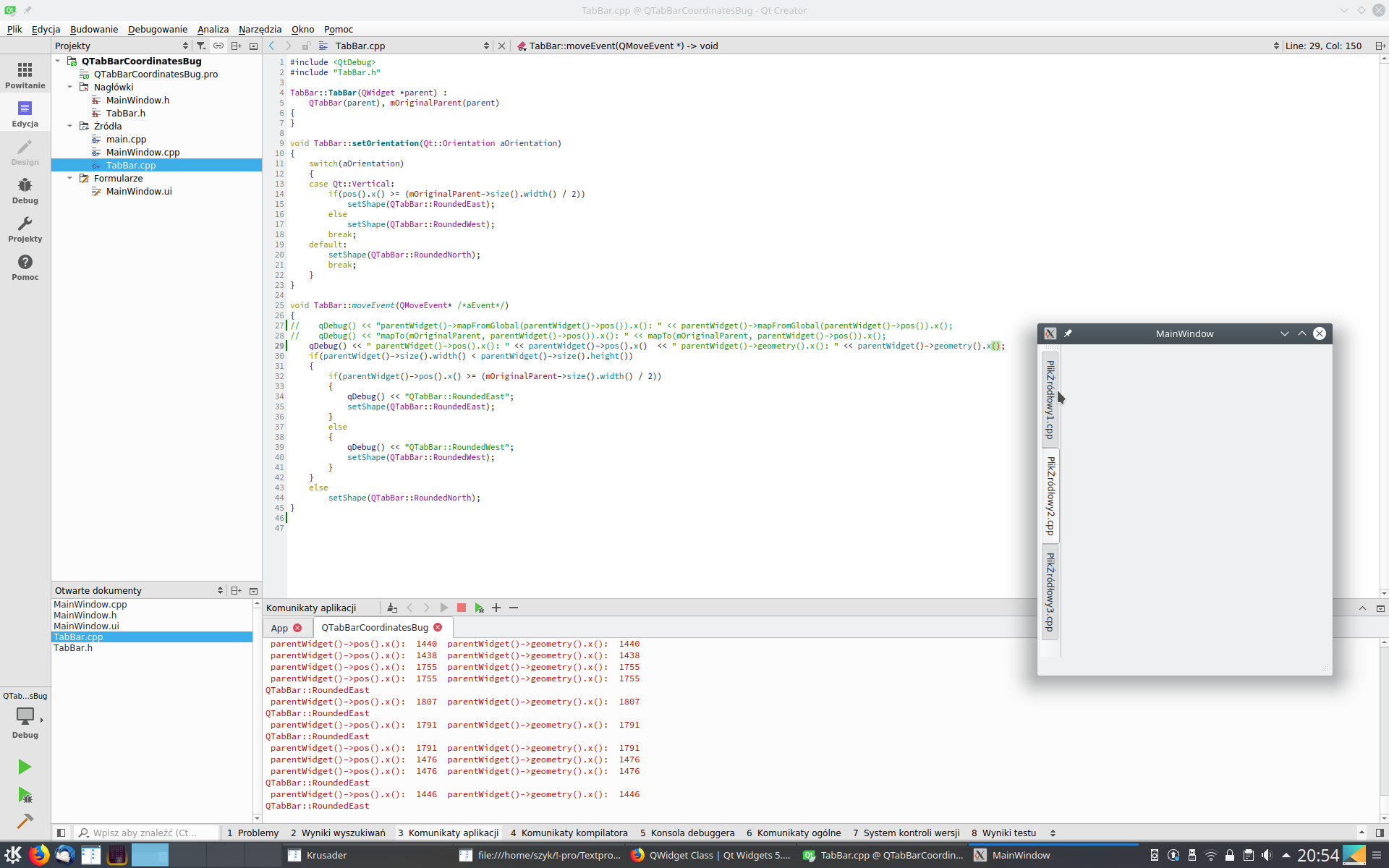Click the green Run button
This screenshot has width=1389, height=868.
tap(25, 767)
